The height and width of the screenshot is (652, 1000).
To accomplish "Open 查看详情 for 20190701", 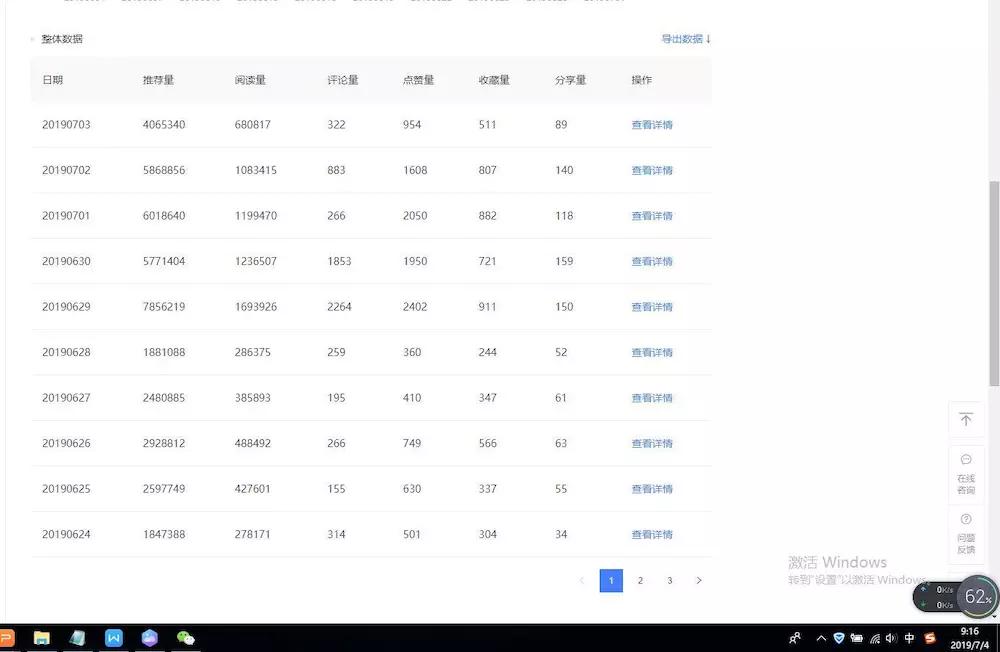I will (652, 216).
